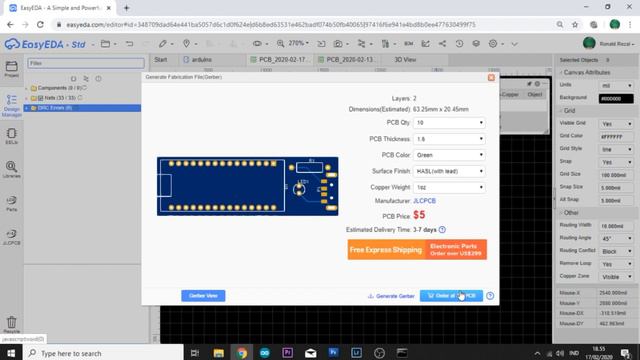The image size is (640, 360).
Task: Click the Undo arrow in toolbar
Action: point(129,44)
